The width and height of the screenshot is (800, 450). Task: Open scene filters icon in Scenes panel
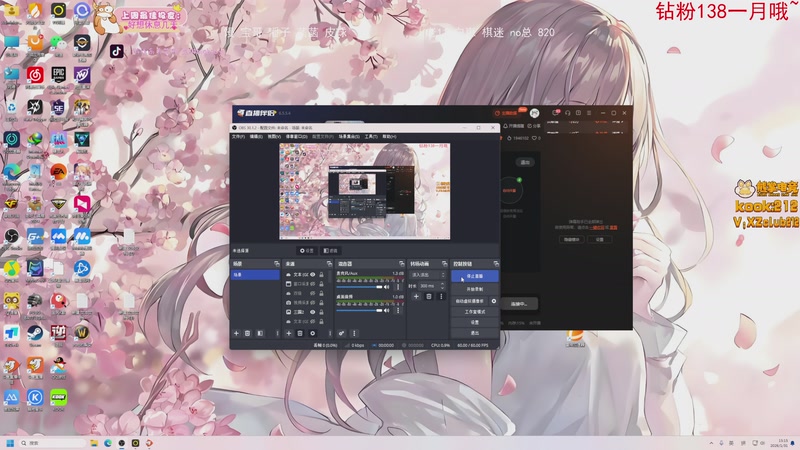[260, 333]
